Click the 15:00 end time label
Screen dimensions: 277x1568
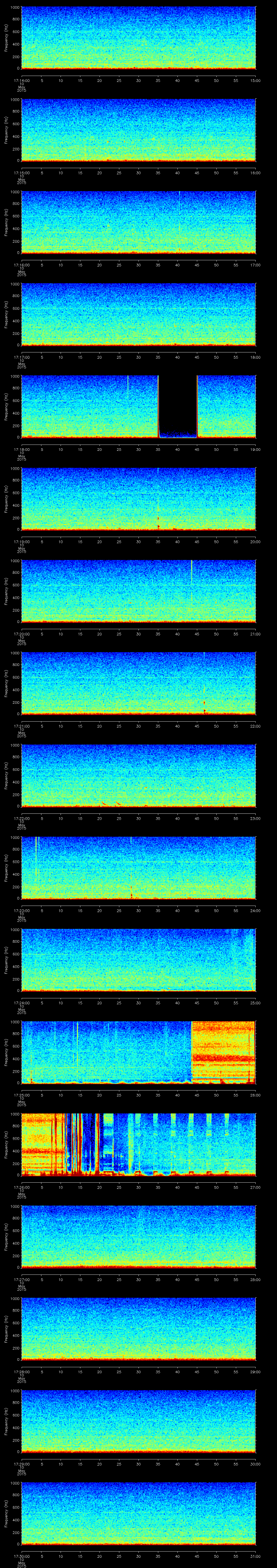256,80
